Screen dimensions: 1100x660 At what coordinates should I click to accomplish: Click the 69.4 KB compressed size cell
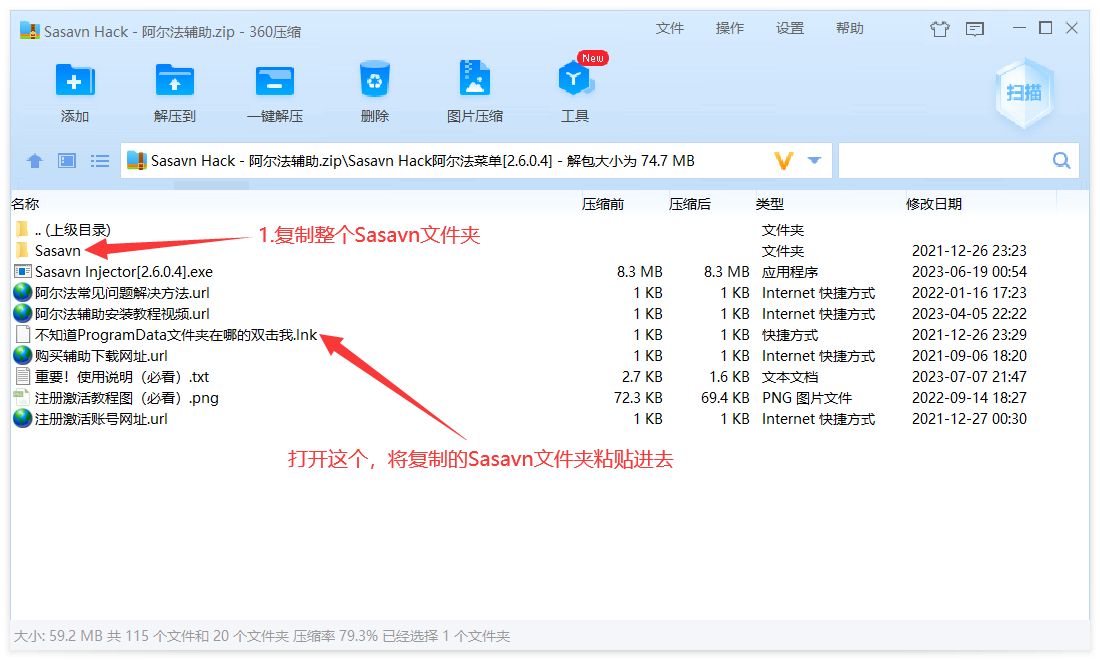click(725, 398)
